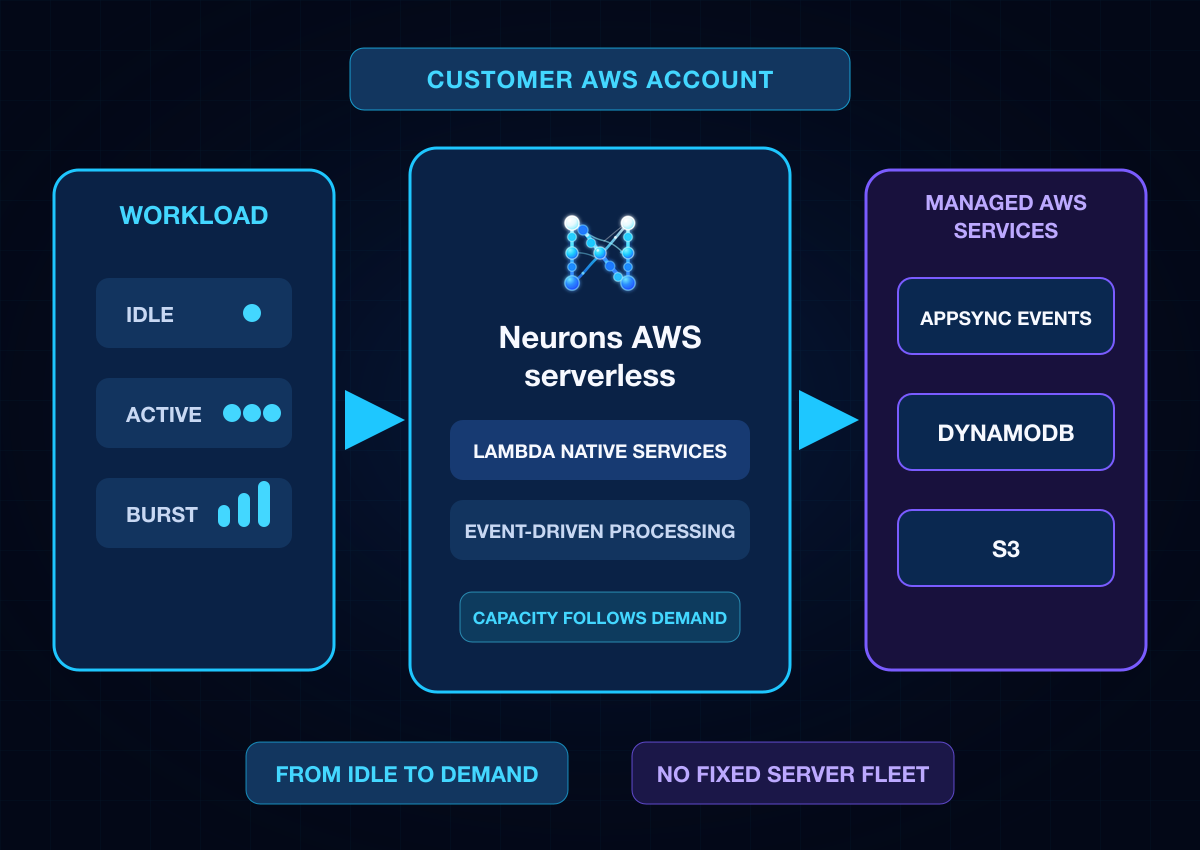Click the Event-Driven Processing box
The image size is (1200, 850).
tap(600, 530)
